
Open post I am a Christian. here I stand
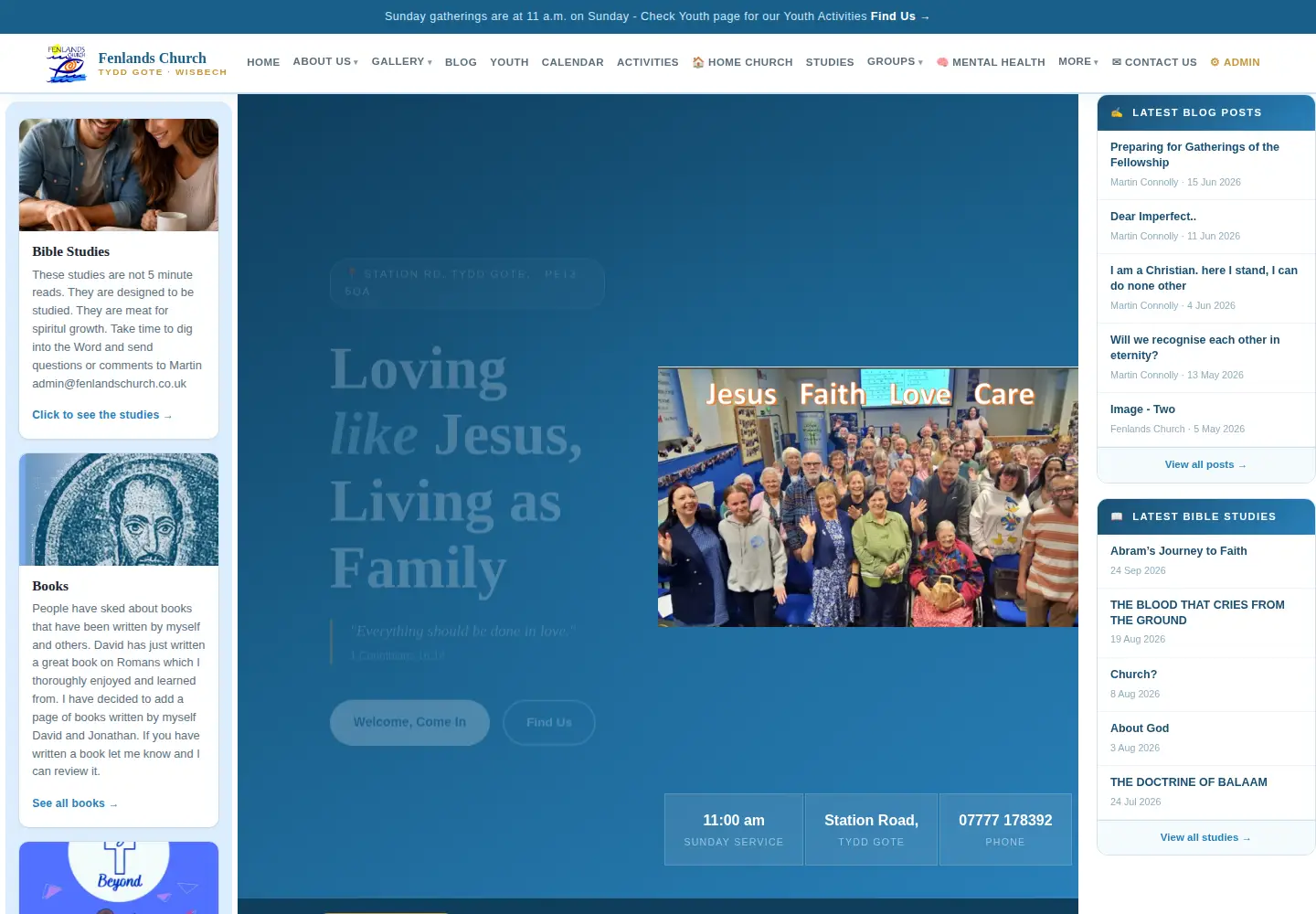coord(1204,278)
